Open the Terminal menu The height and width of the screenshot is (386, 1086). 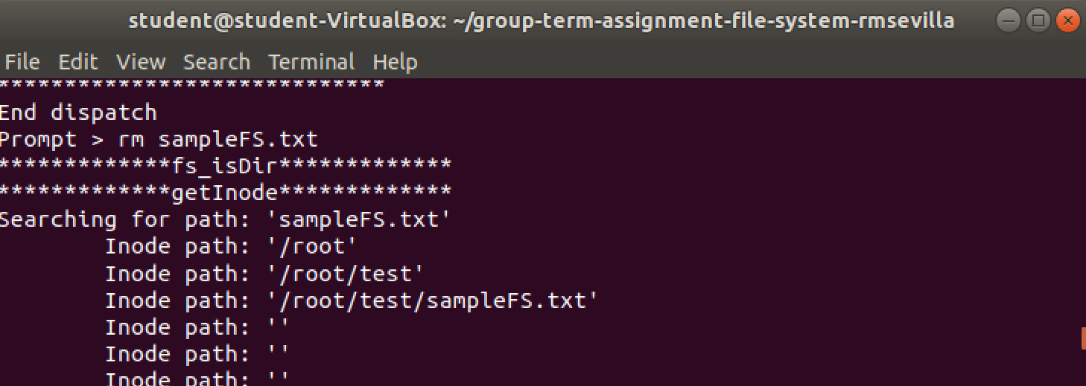[312, 62]
